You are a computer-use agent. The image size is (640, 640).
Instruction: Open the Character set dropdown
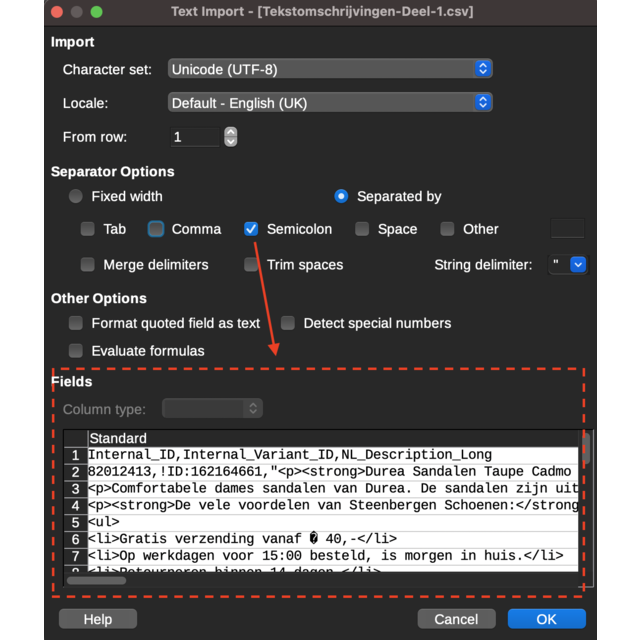tap(330, 69)
